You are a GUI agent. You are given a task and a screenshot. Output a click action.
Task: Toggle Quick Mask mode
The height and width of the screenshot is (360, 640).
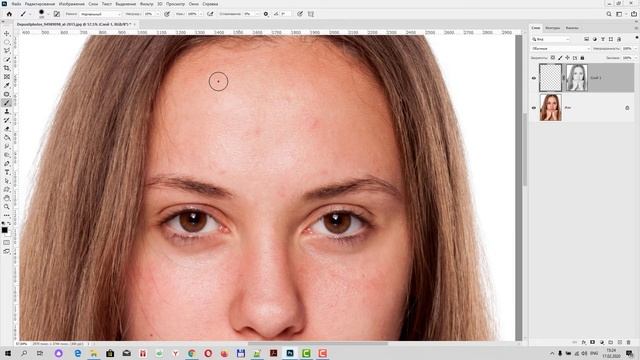tap(7, 242)
